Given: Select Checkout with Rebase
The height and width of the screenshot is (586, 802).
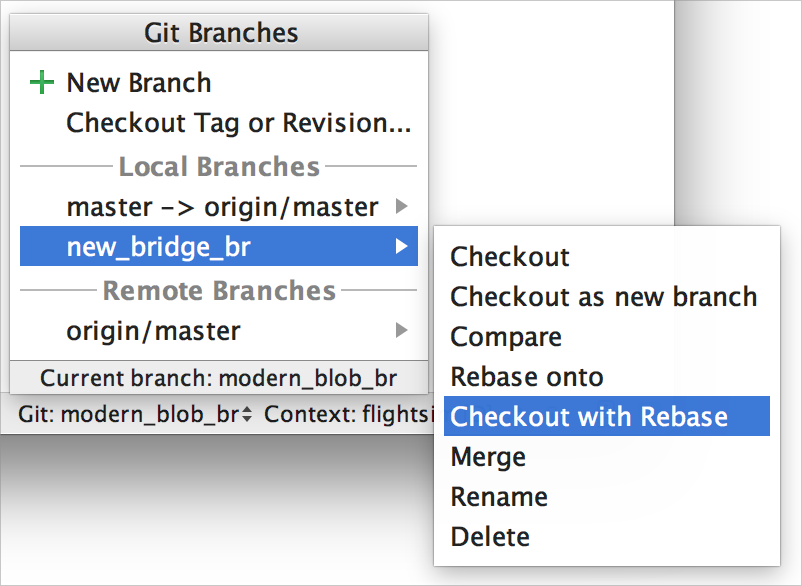Looking at the screenshot, I should (x=607, y=416).
